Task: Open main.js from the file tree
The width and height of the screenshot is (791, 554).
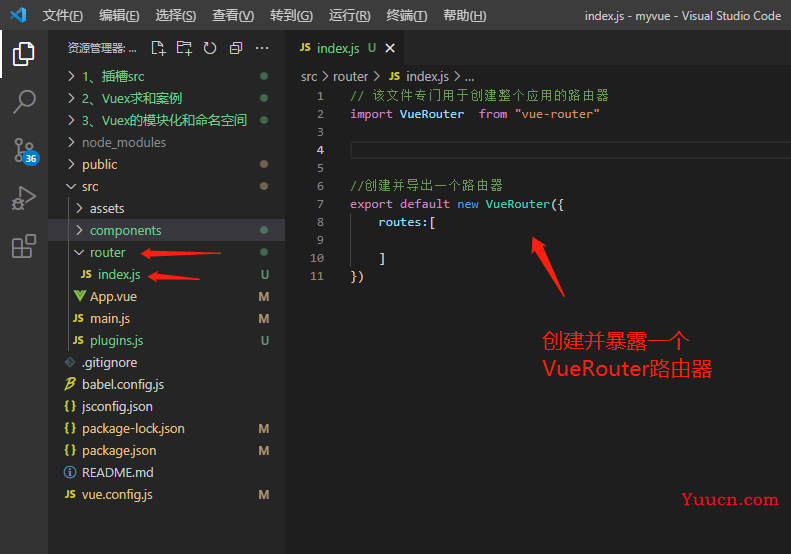Action: (109, 318)
